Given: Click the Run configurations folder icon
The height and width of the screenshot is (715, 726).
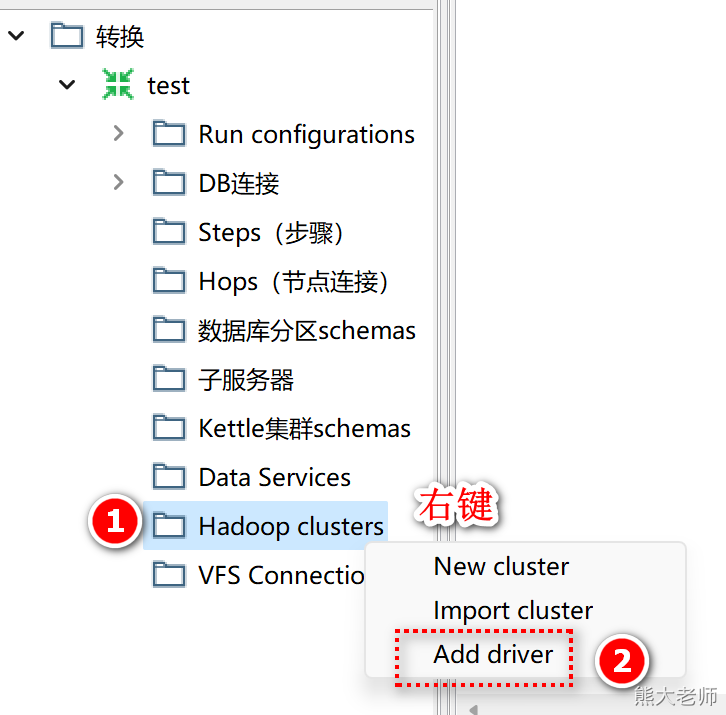Looking at the screenshot, I should click(169, 134).
